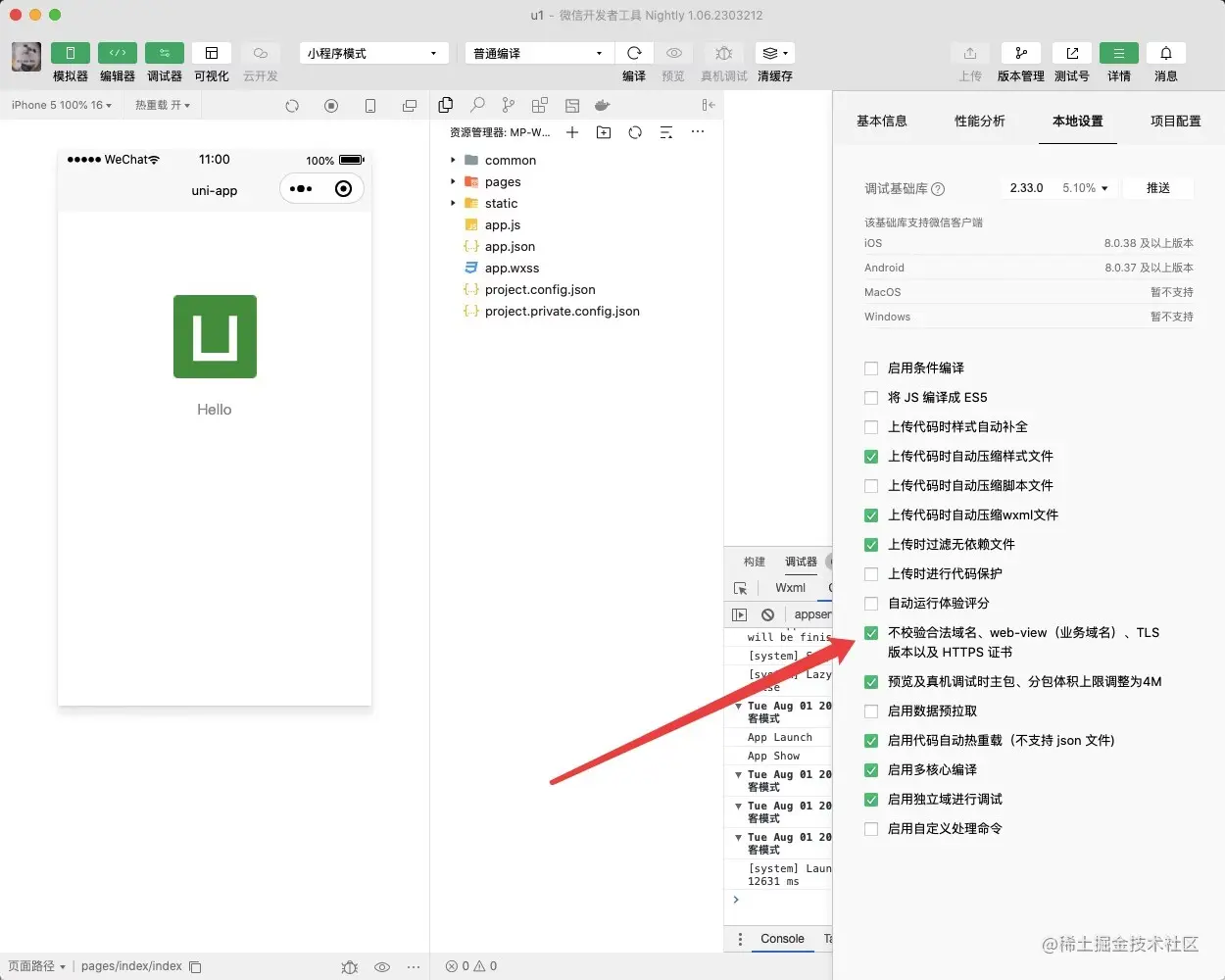Enable 启用数据预拉取 checkbox

click(871, 711)
